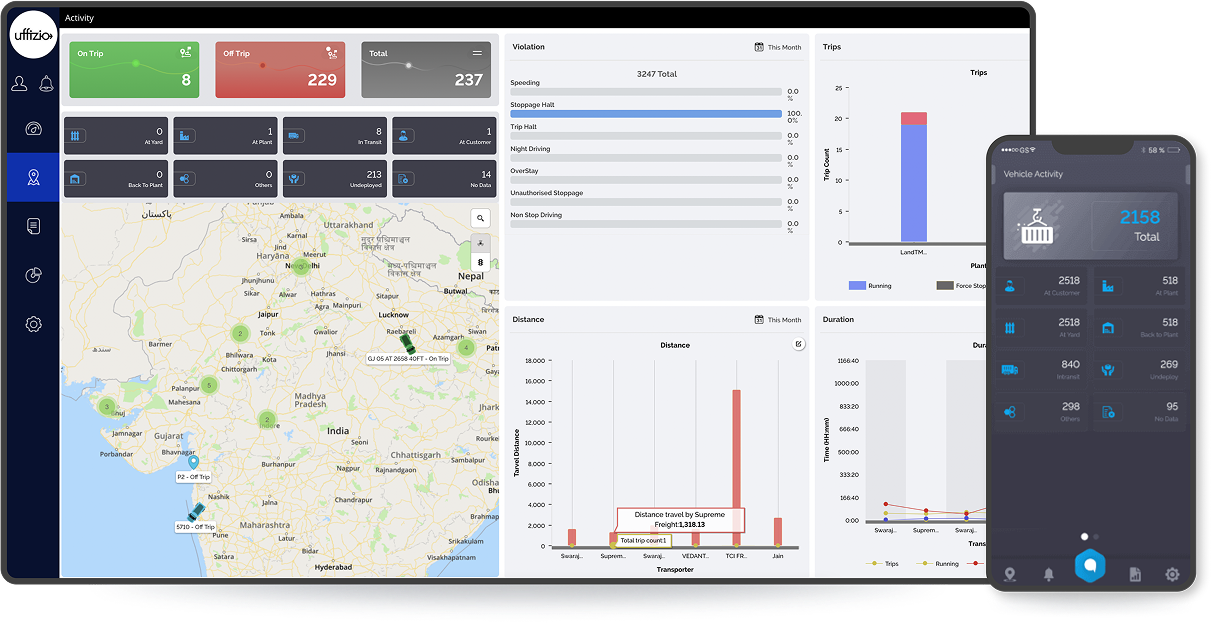This screenshot has height=625, width=1212.
Task: Select the At Yard status tile
Action: (x=116, y=135)
